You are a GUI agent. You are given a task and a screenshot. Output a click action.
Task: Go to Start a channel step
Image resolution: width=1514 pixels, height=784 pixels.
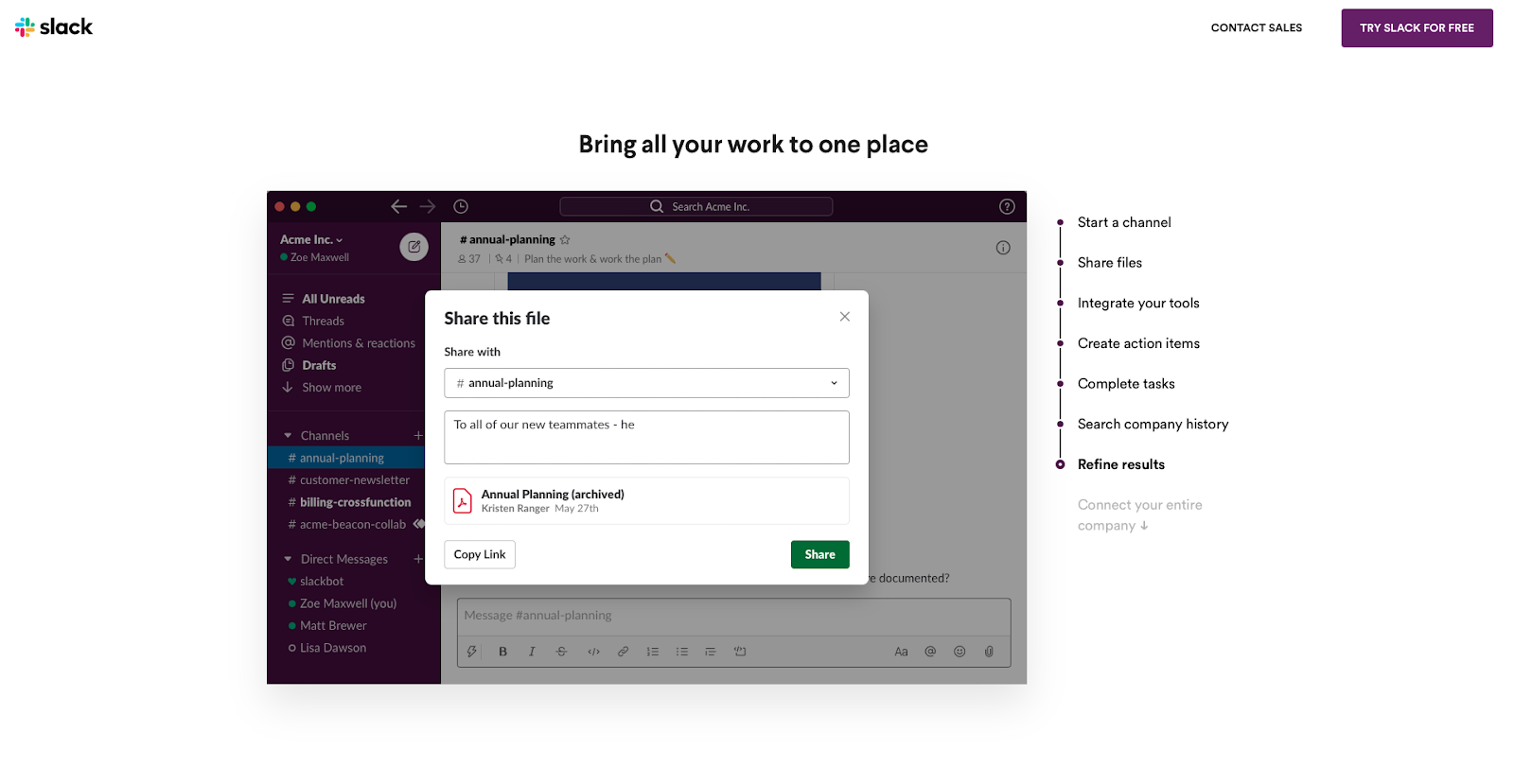tap(1124, 222)
